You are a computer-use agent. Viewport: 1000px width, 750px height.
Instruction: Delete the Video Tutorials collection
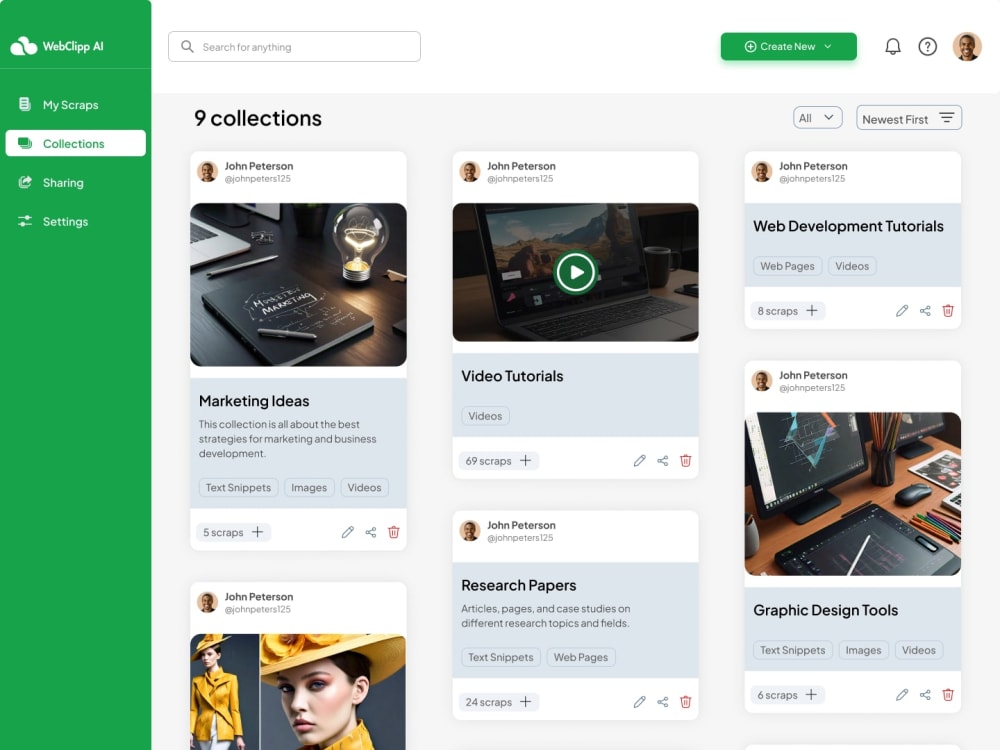click(686, 460)
